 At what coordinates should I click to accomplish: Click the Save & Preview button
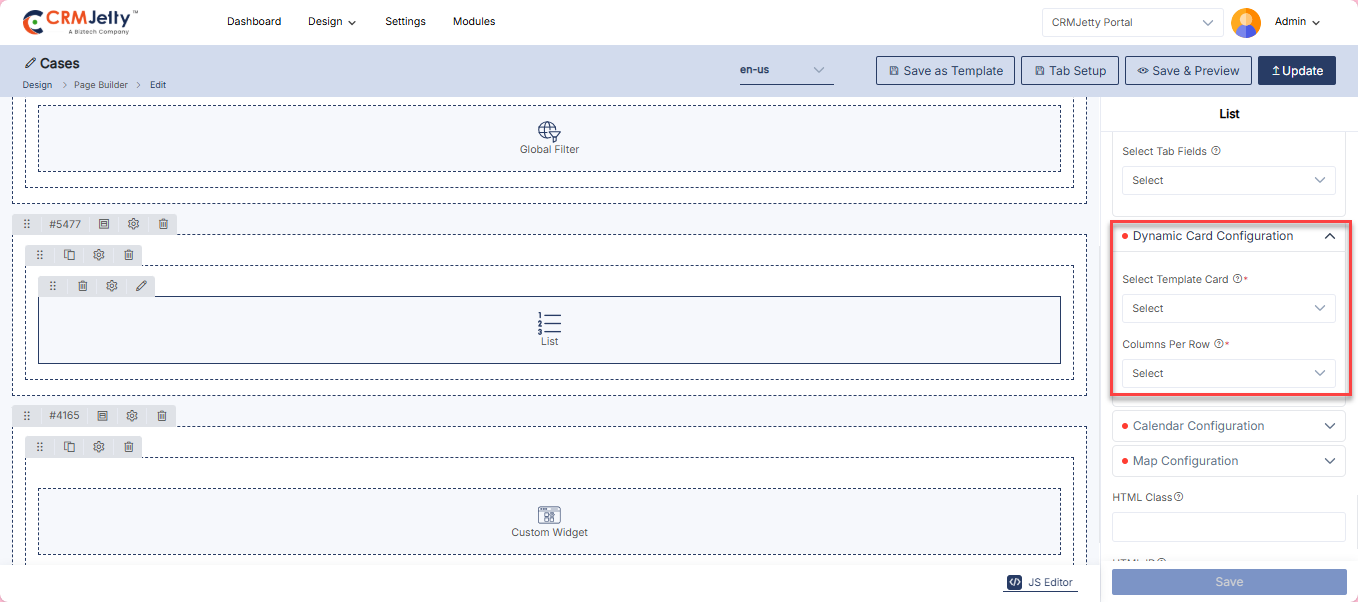tap(1188, 71)
